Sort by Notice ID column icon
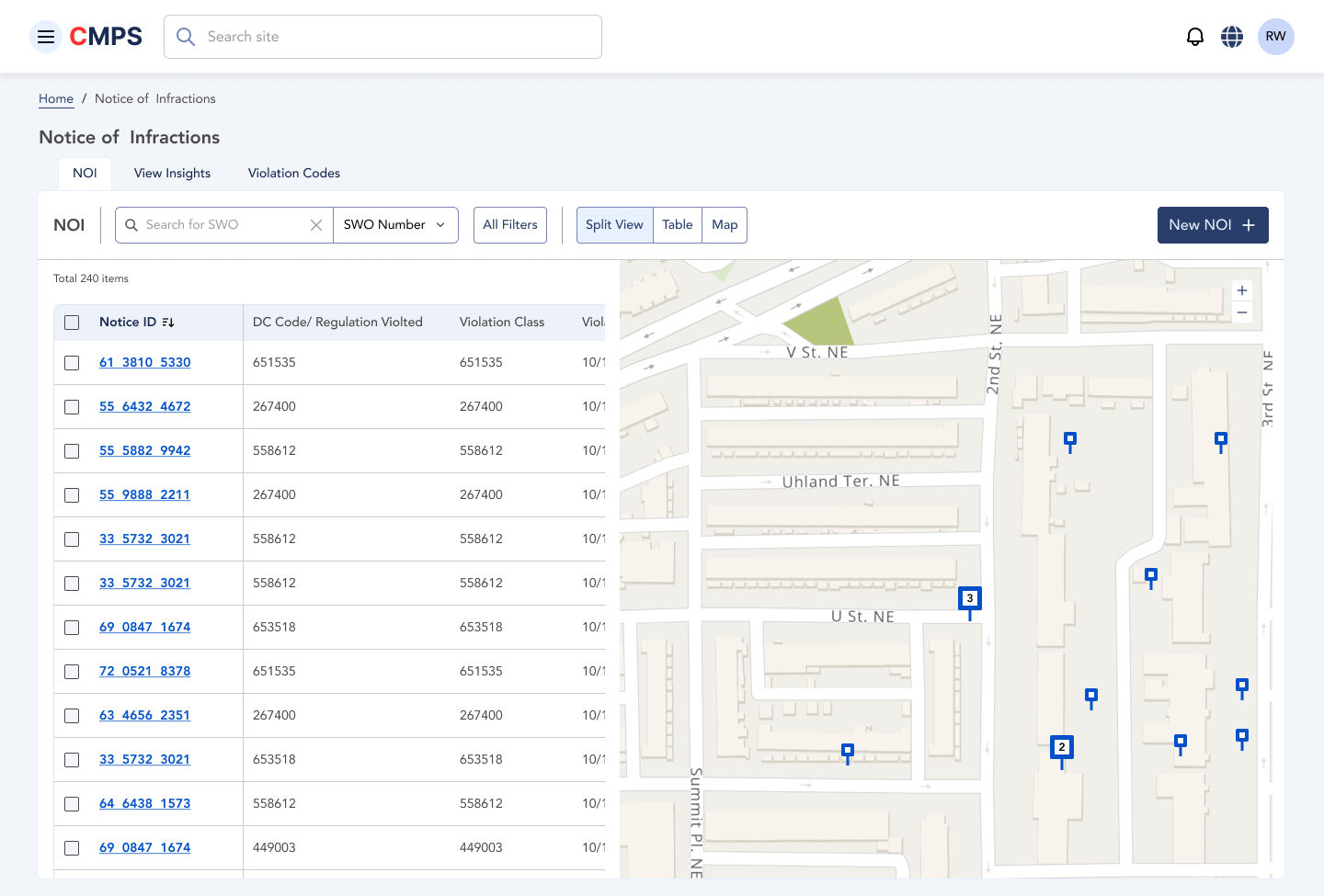This screenshot has width=1324, height=896. [168, 323]
